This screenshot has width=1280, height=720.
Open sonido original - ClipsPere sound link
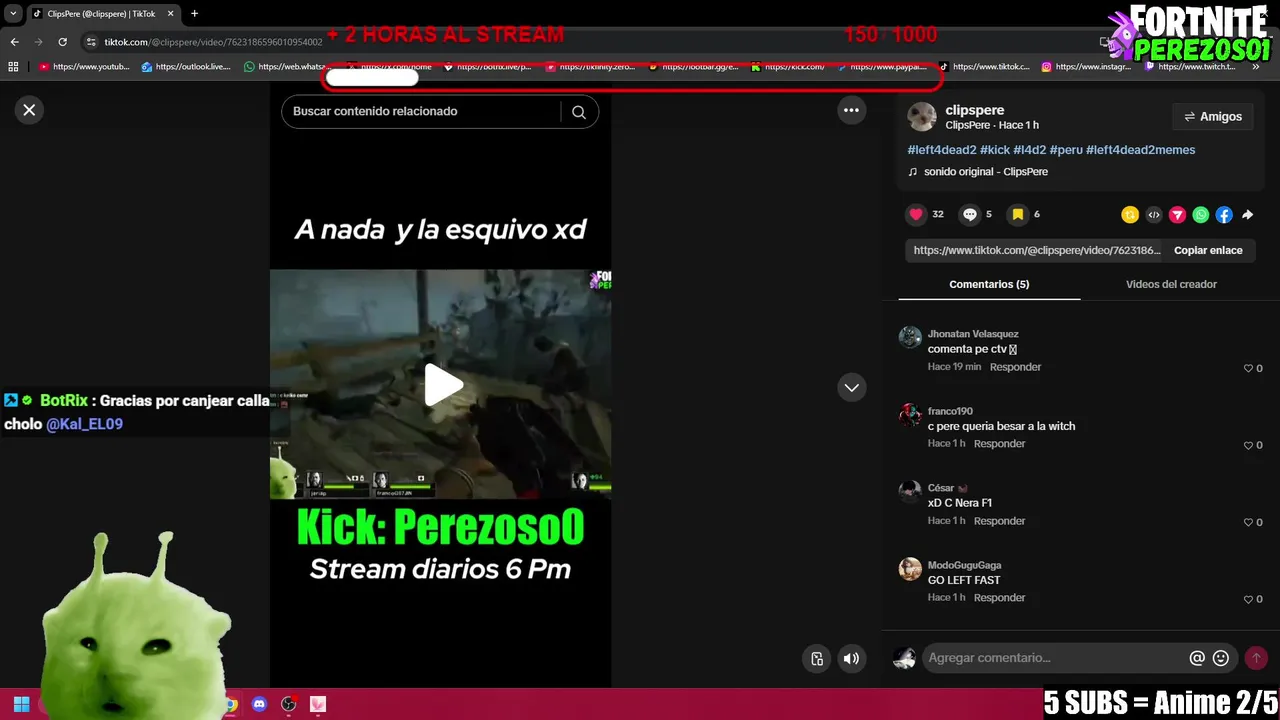coord(985,172)
